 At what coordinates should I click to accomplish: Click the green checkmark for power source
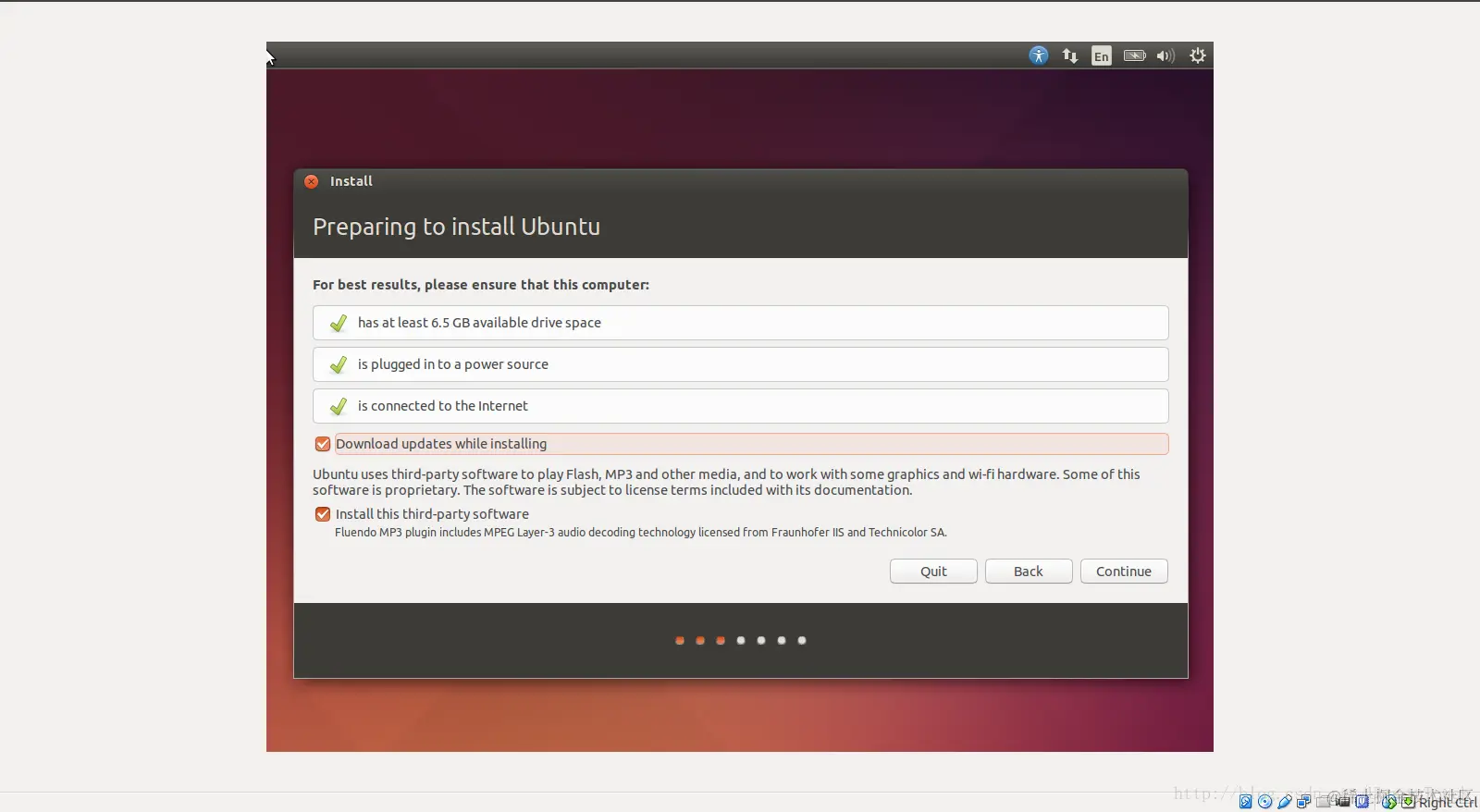click(x=339, y=364)
